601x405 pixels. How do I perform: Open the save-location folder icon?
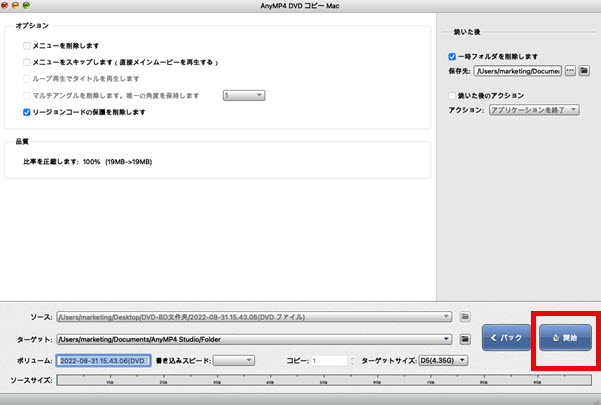click(584, 71)
